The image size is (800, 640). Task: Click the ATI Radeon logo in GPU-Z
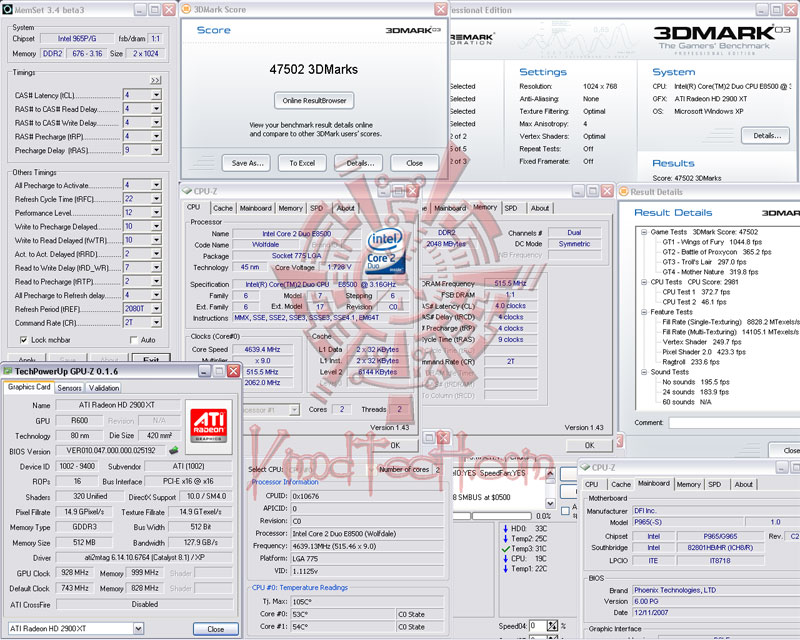[x=209, y=427]
